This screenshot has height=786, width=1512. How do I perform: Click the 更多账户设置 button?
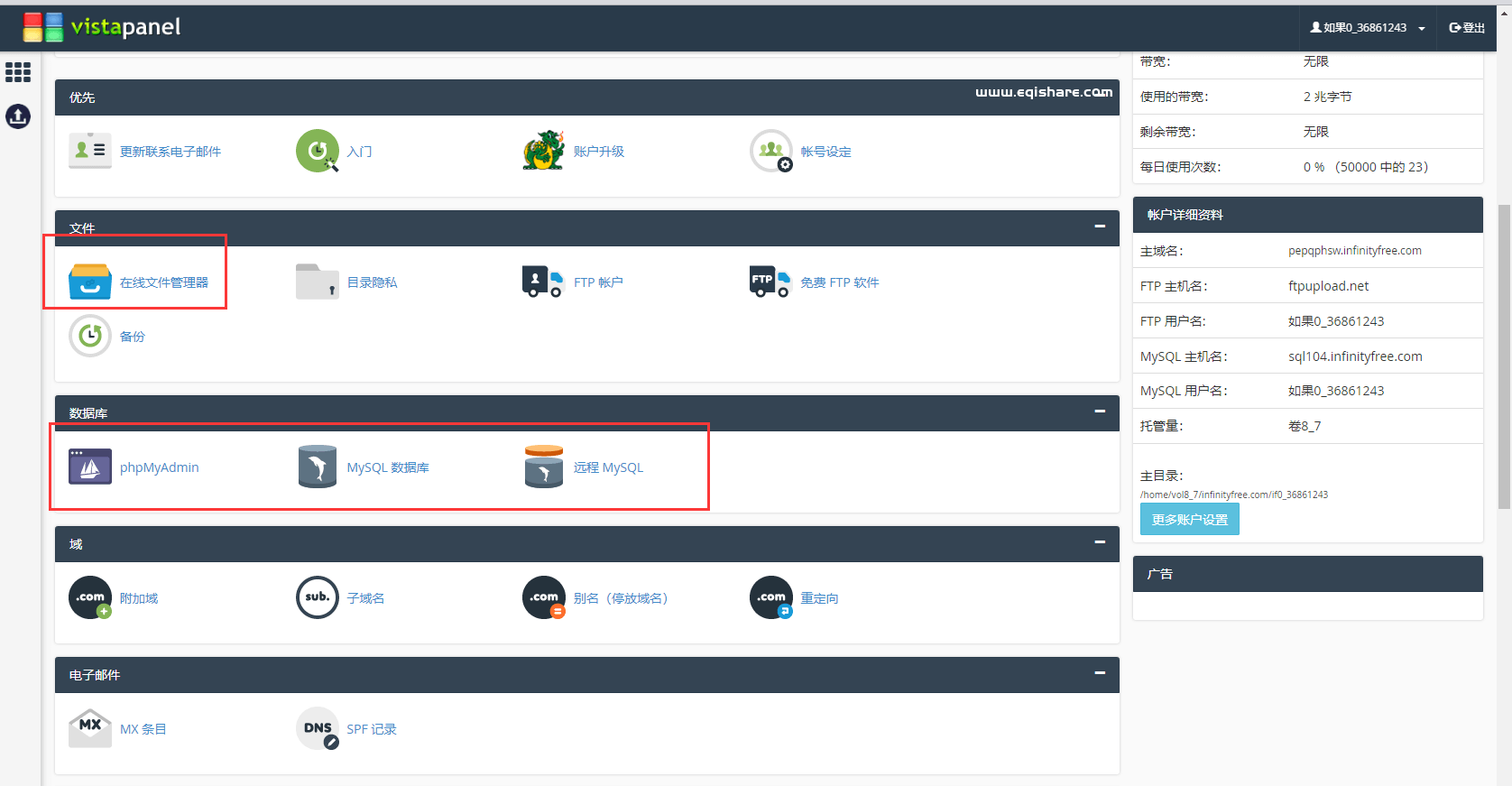click(1189, 520)
